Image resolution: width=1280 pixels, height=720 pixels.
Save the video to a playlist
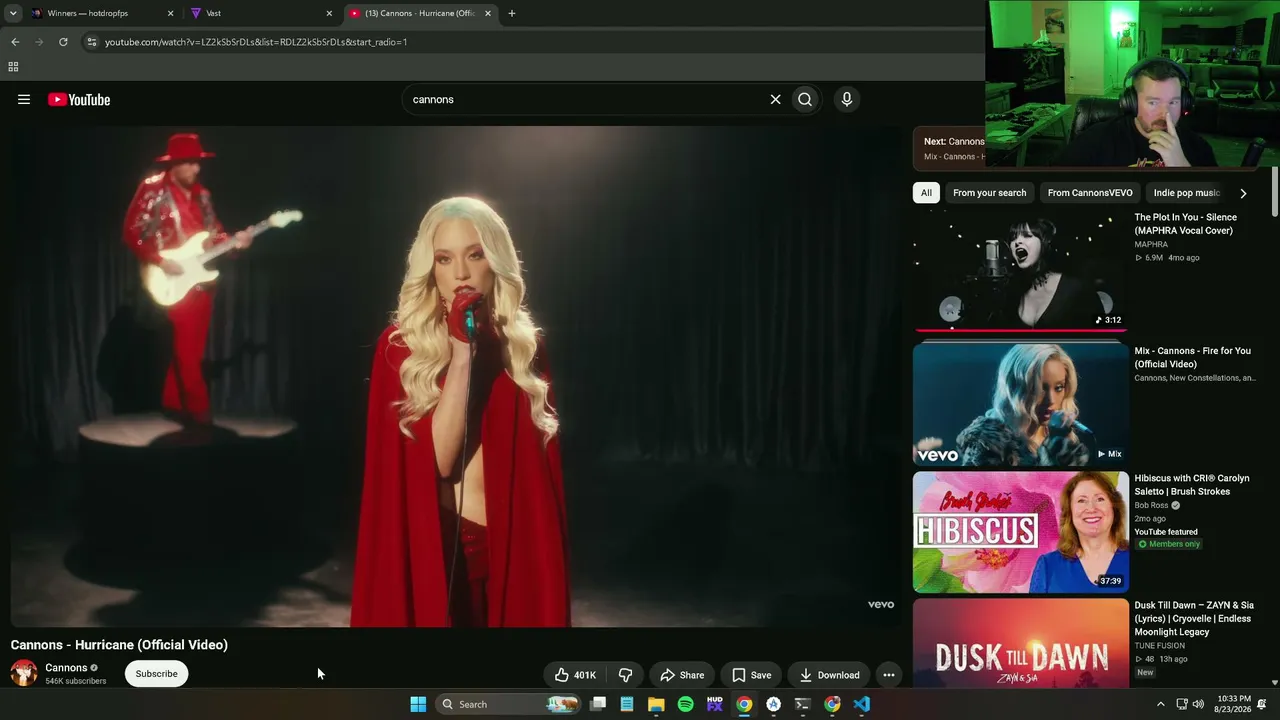(751, 675)
